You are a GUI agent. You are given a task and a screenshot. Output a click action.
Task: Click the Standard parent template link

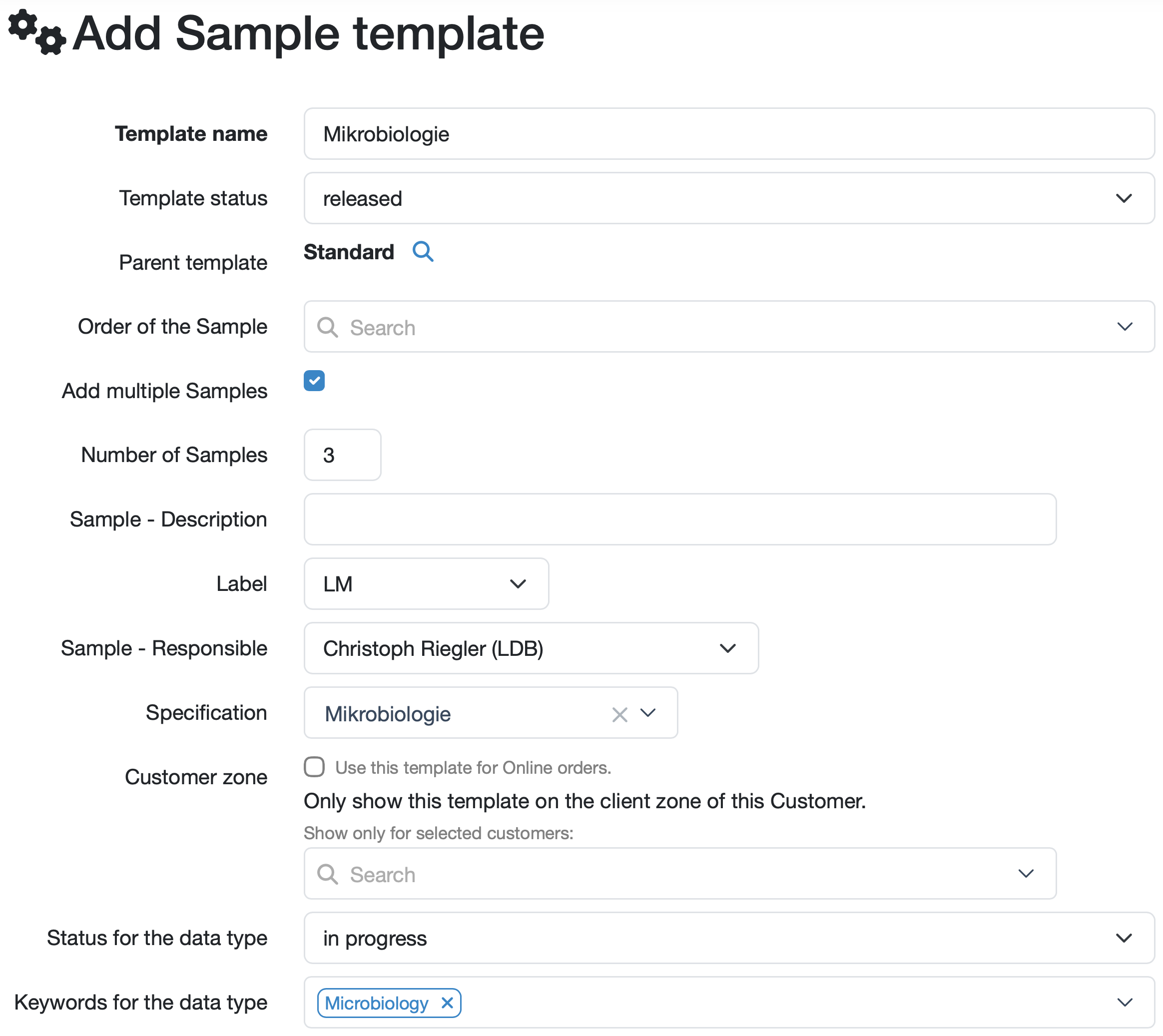coord(348,252)
